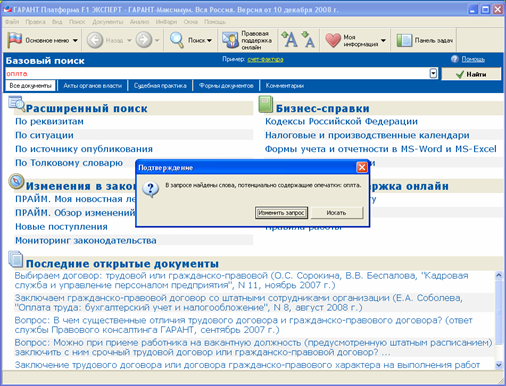Click the Back arrow navigation icon
The height and width of the screenshot is (386, 506).
tap(95, 40)
